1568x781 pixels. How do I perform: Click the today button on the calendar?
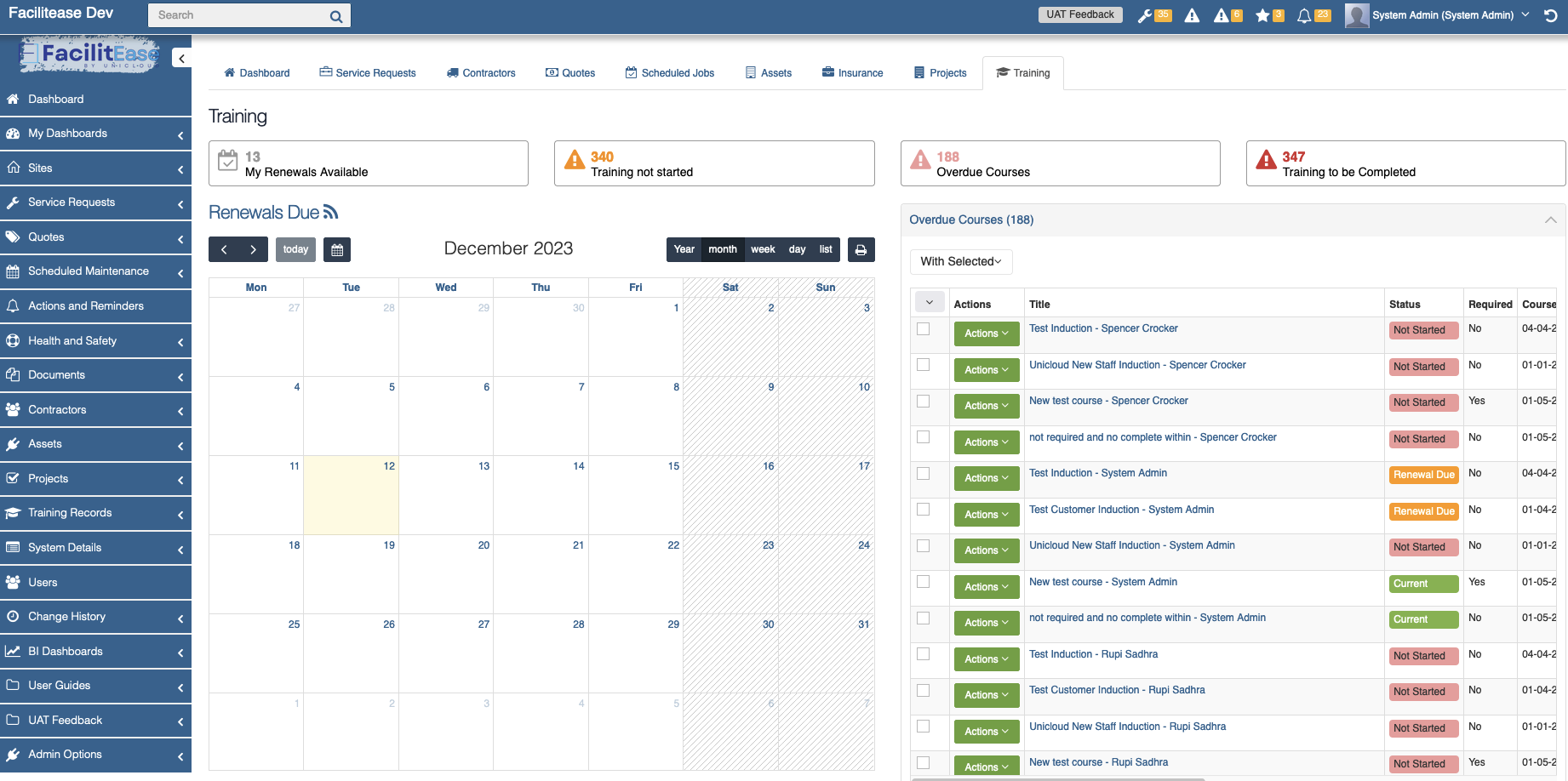coord(295,249)
